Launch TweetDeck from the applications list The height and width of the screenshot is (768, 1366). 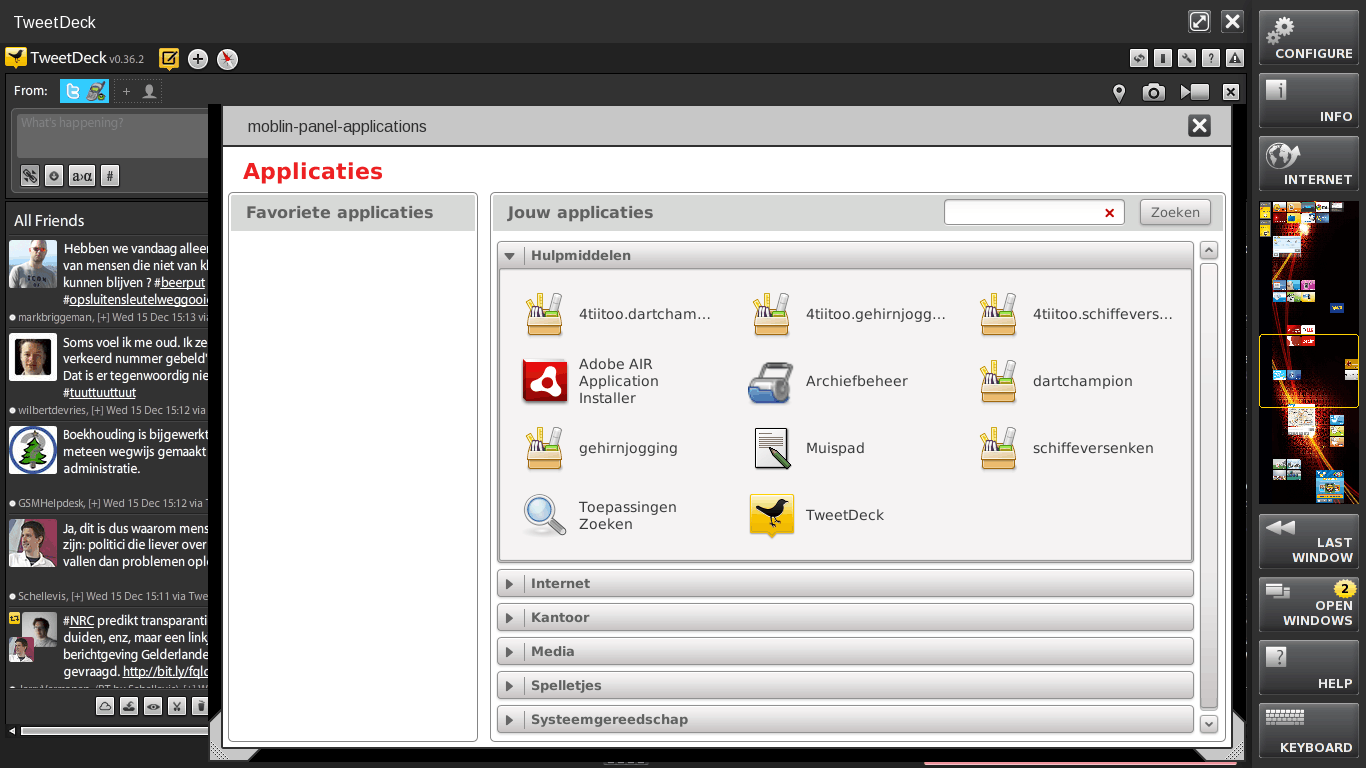click(772, 515)
